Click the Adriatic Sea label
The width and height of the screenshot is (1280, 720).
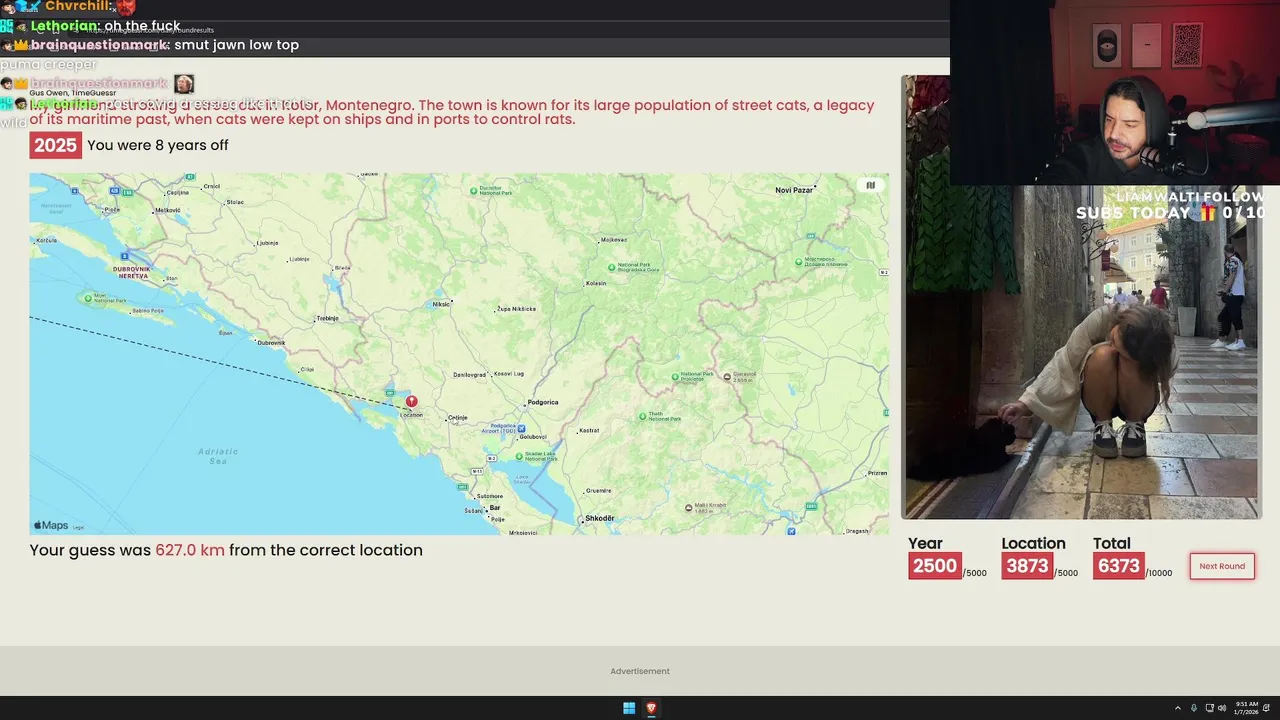pos(218,457)
